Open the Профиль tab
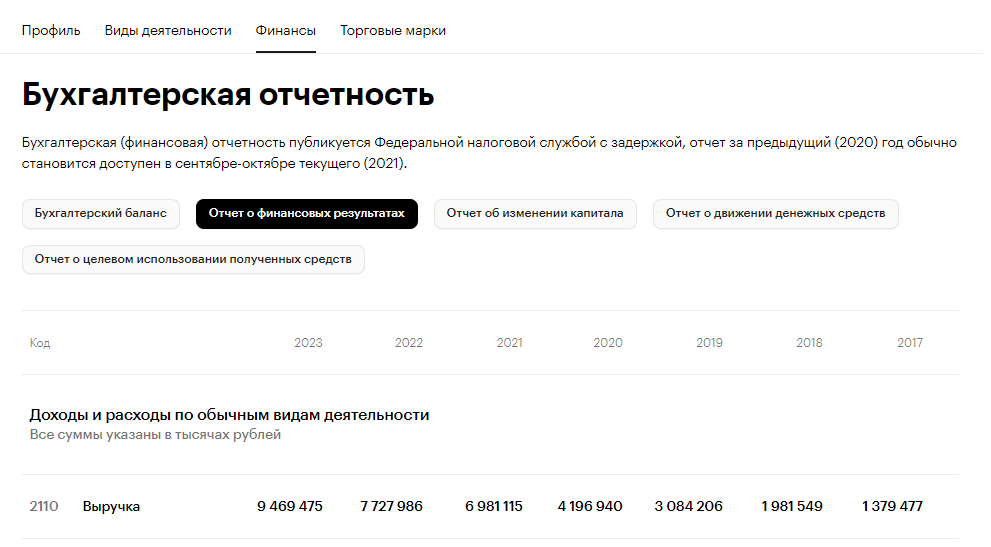Screen dimensions: 991x547 tap(51, 31)
